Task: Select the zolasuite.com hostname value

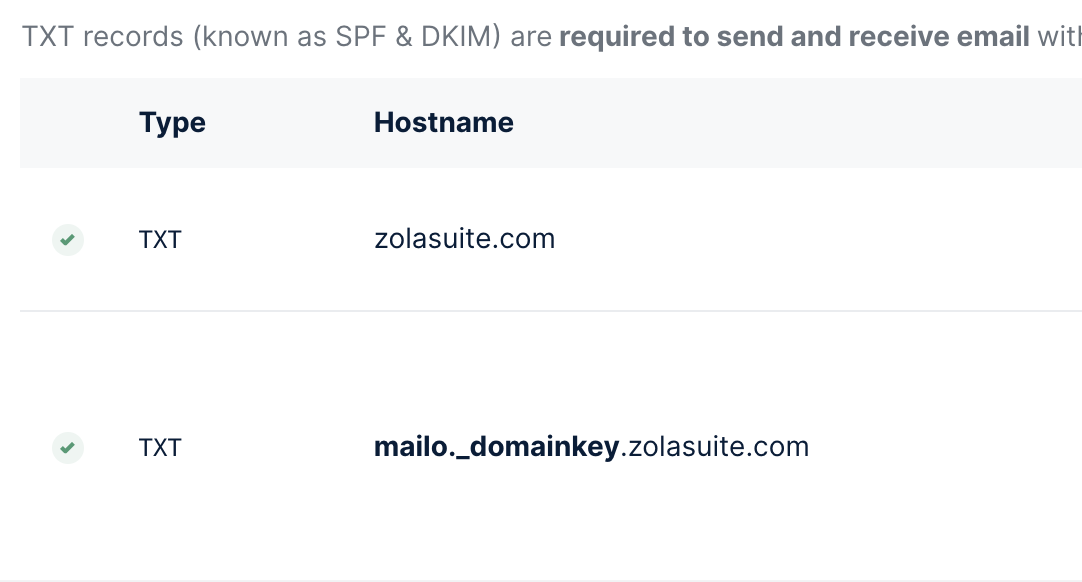Action: [x=464, y=240]
